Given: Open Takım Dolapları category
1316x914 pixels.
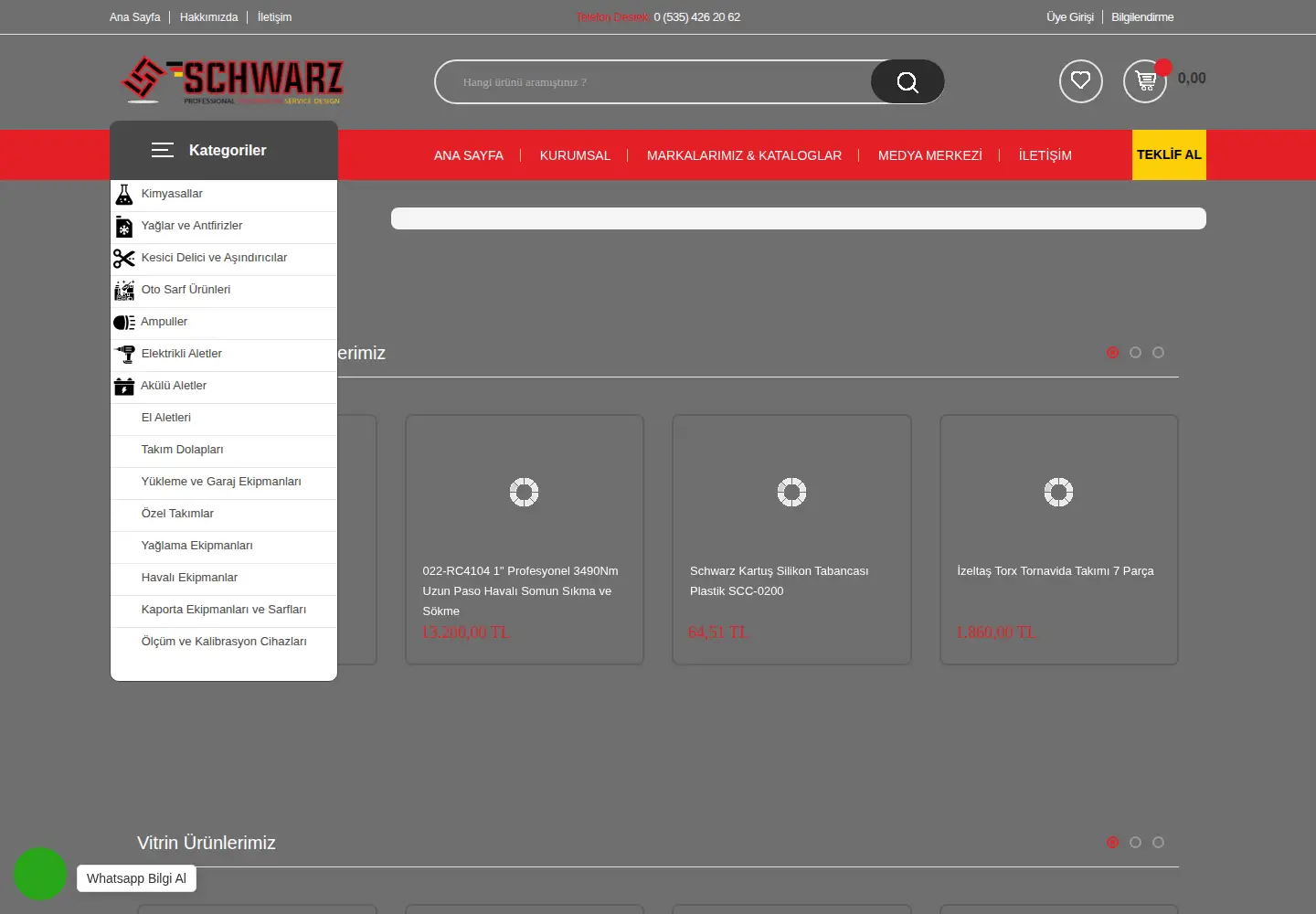Looking at the screenshot, I should point(224,450).
